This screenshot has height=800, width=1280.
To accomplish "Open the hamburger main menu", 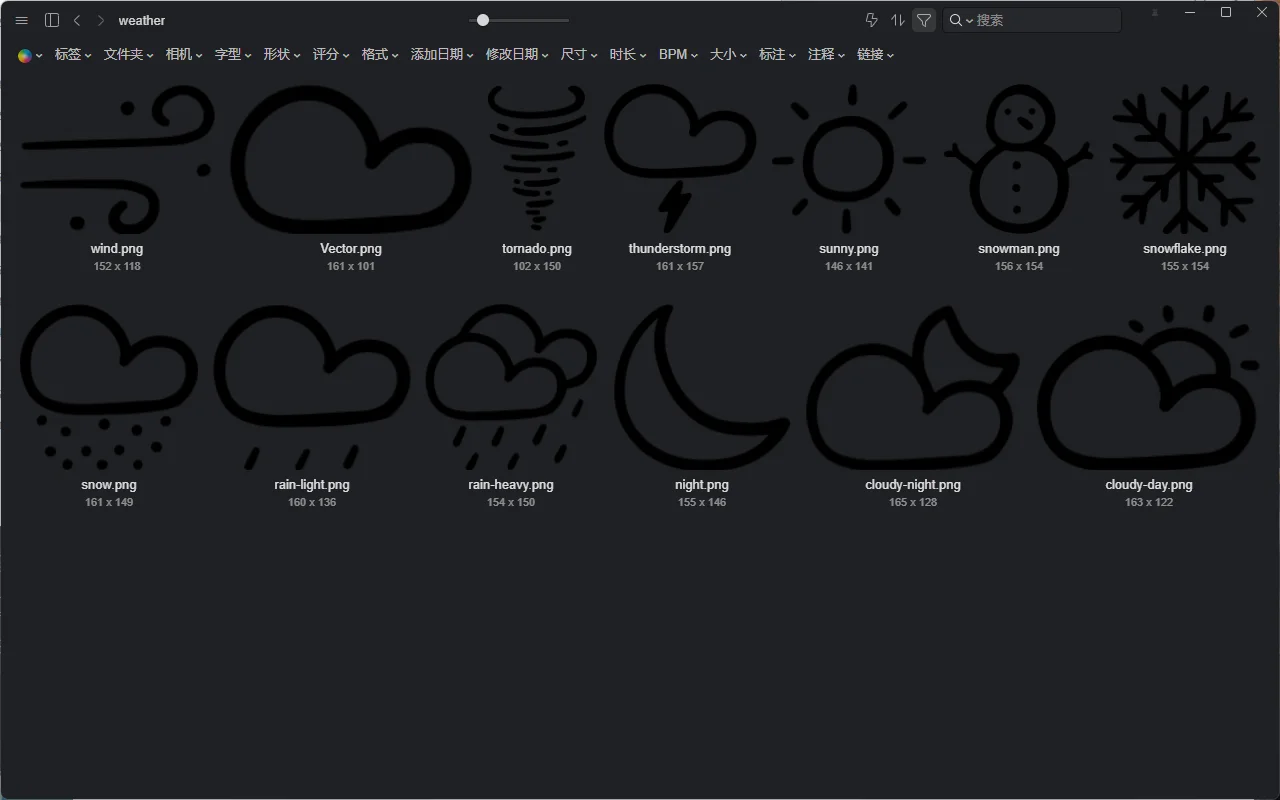I will pyautogui.click(x=22, y=20).
